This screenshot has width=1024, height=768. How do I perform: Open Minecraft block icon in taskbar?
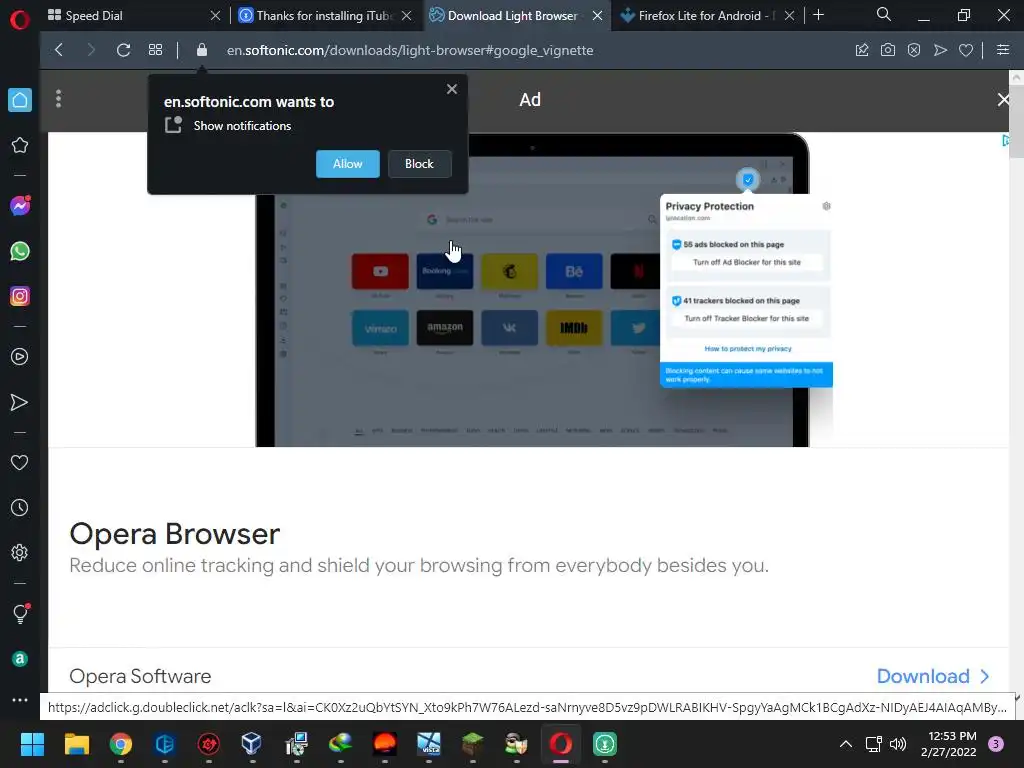pos(472,744)
